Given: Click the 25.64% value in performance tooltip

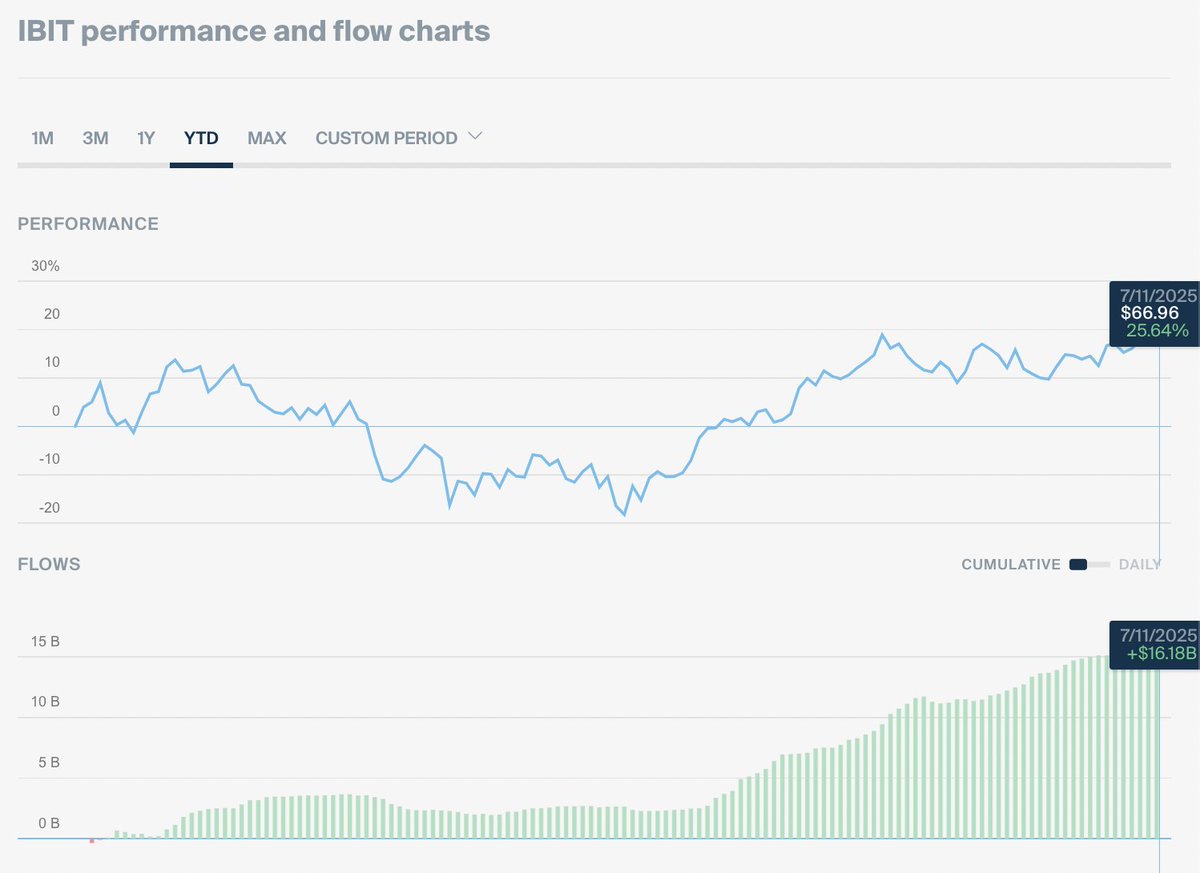Looking at the screenshot, I should point(1157,331).
